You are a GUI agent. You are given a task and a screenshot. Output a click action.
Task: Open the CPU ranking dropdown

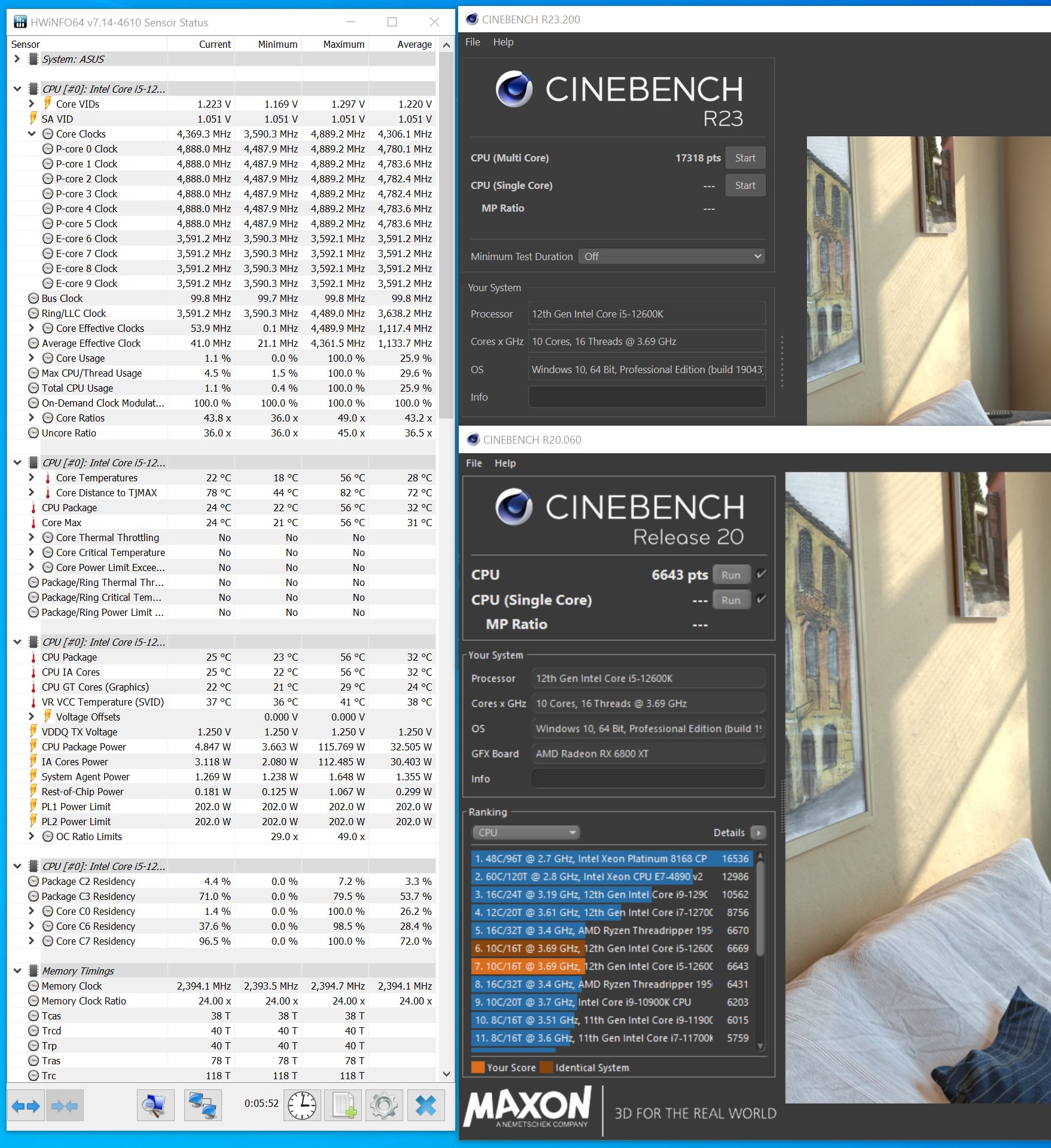click(x=526, y=832)
